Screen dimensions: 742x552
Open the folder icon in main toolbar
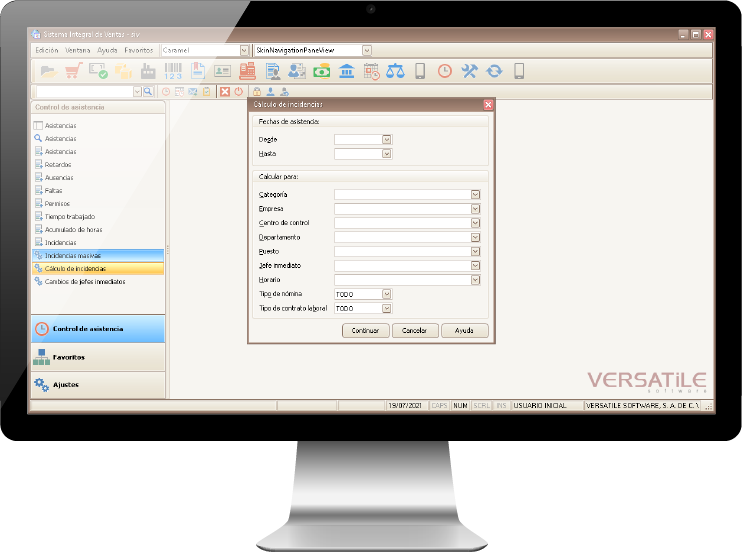click(49, 71)
